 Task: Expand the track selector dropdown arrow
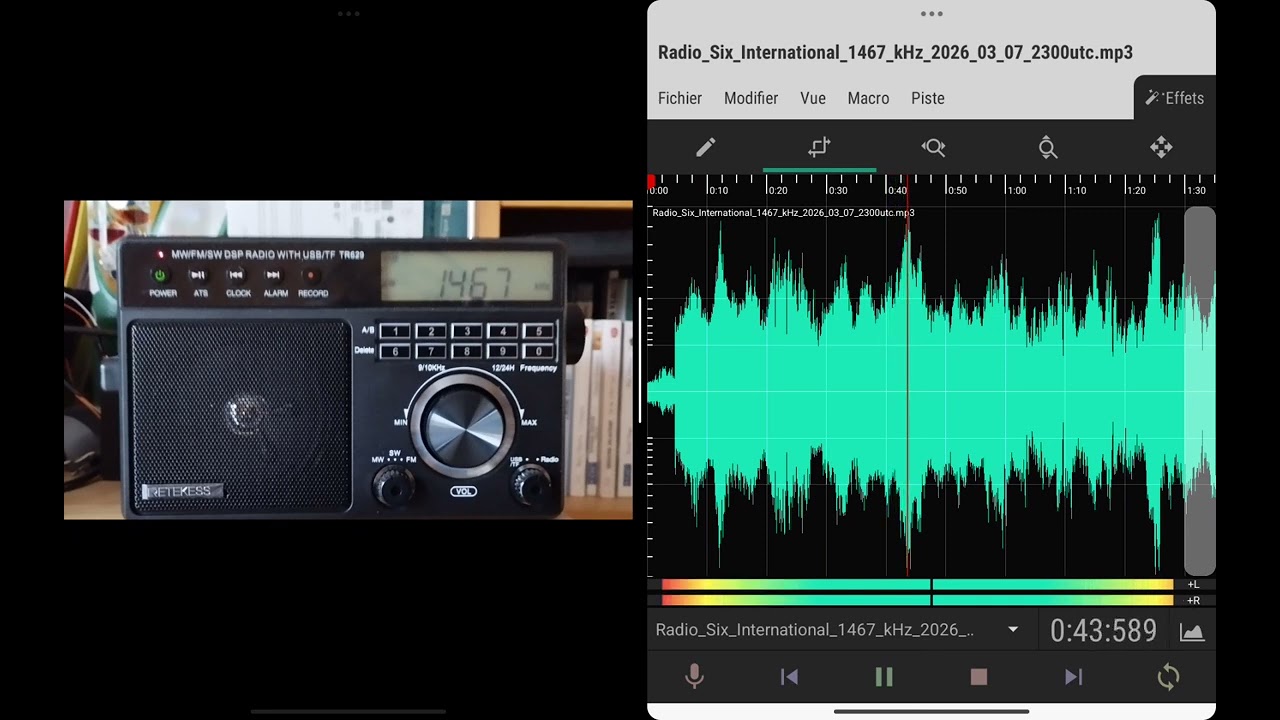1013,630
